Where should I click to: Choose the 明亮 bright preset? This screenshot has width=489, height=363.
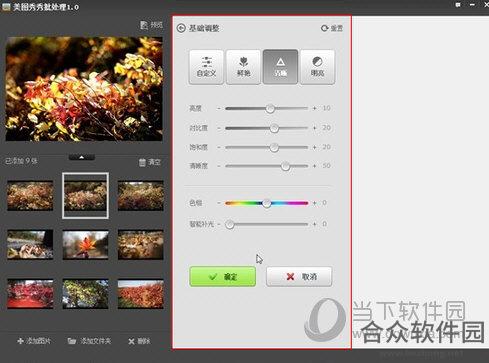[317, 67]
